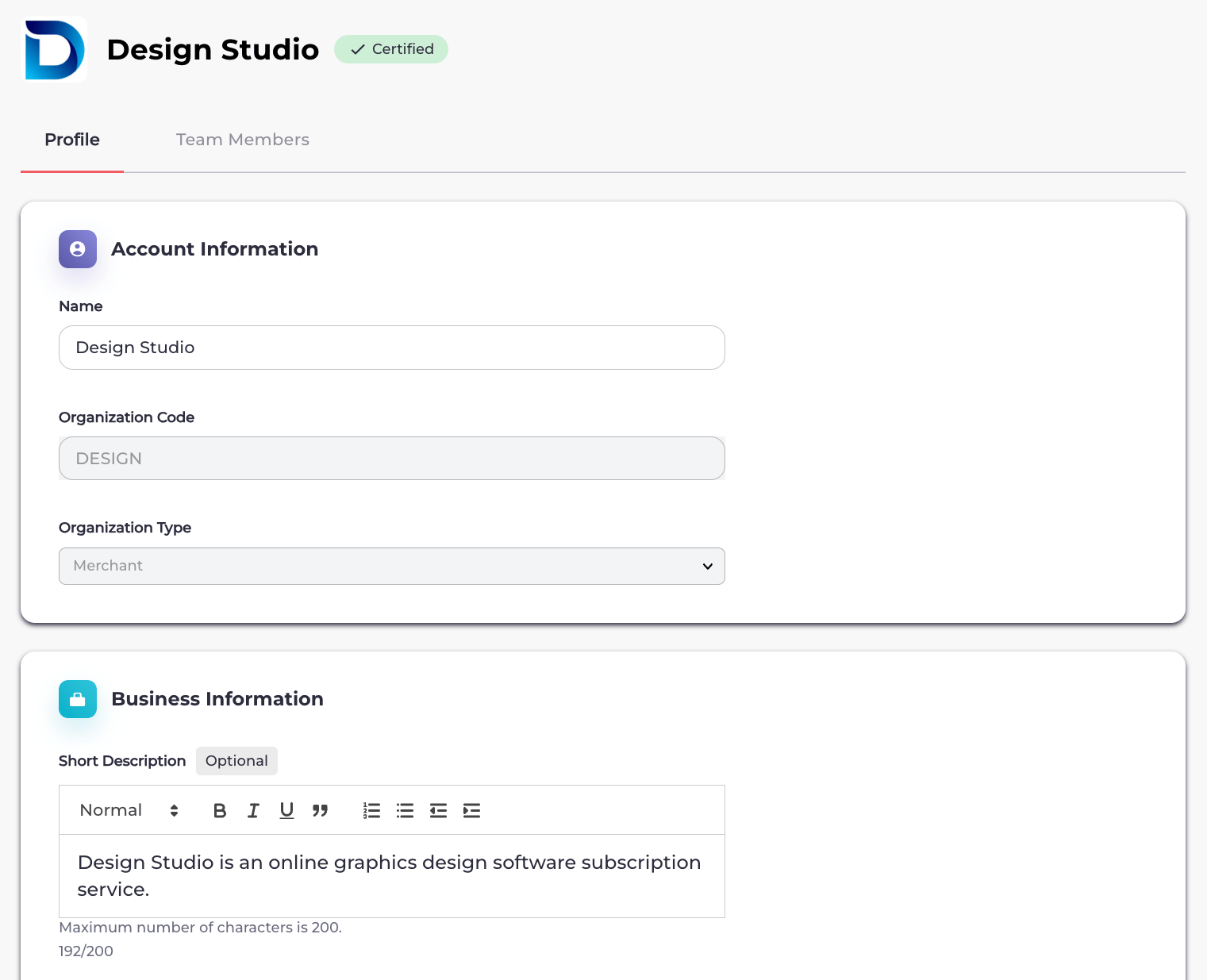Image resolution: width=1207 pixels, height=980 pixels.
Task: Apply bulleted list formatting
Action: pyautogui.click(x=405, y=810)
